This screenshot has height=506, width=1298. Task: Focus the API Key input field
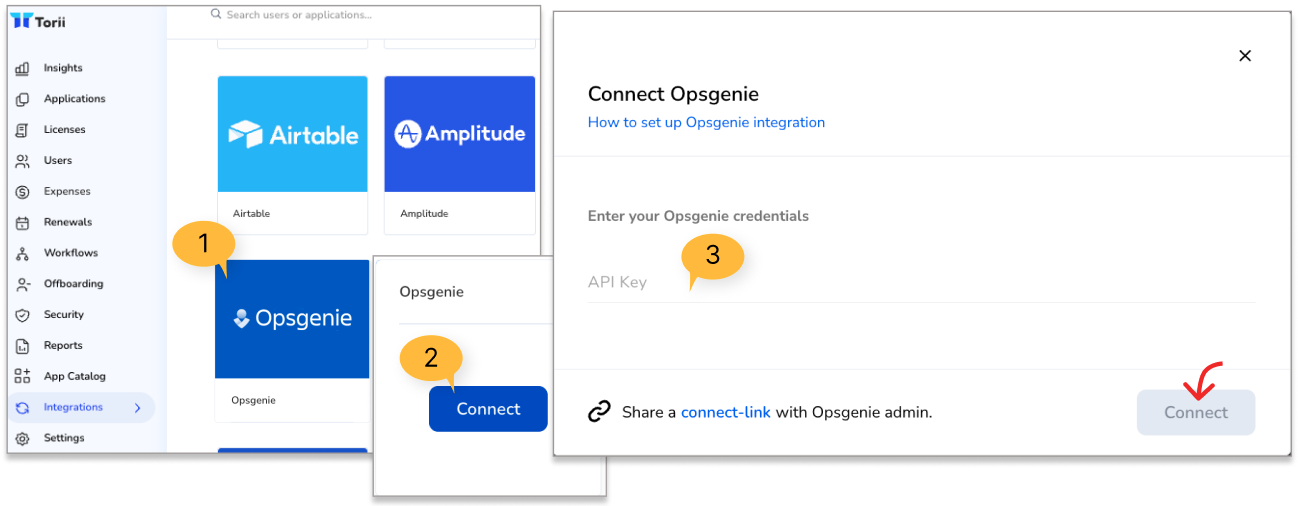(x=921, y=282)
